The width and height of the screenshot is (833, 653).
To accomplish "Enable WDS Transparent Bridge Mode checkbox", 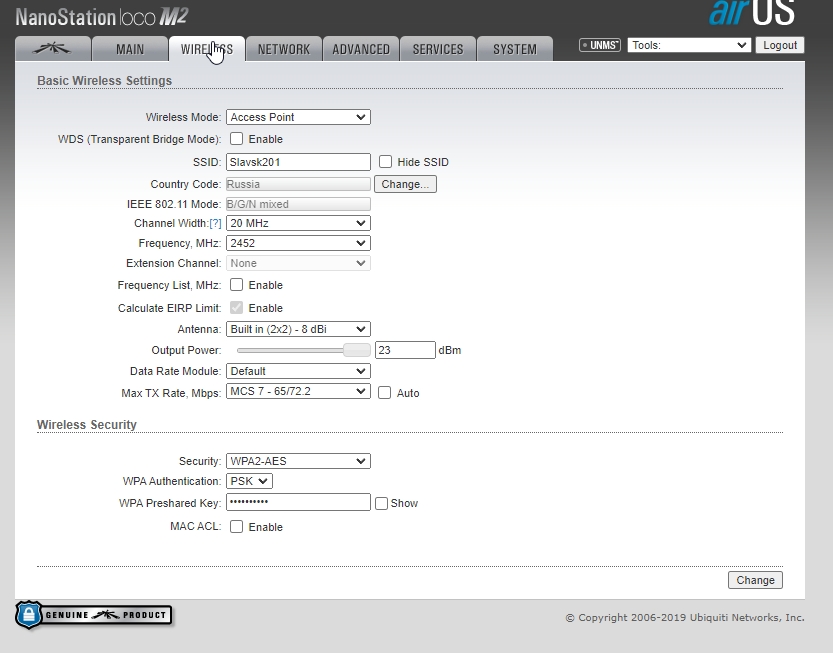I will tap(236, 139).
